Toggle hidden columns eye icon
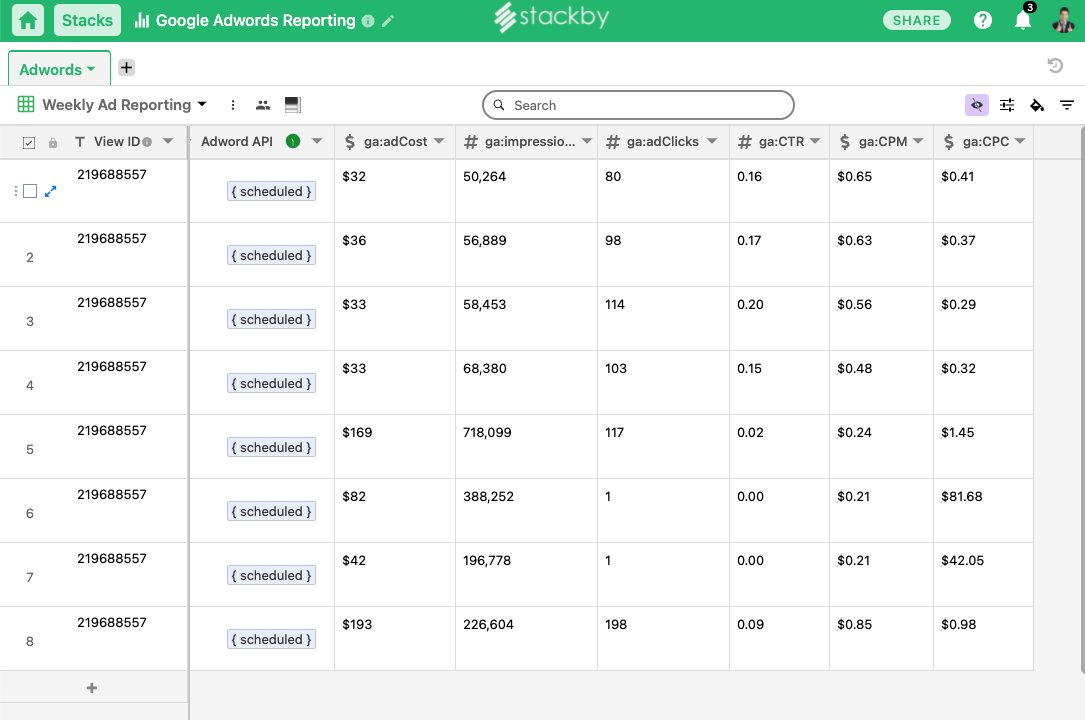1085x720 pixels. 976,105
